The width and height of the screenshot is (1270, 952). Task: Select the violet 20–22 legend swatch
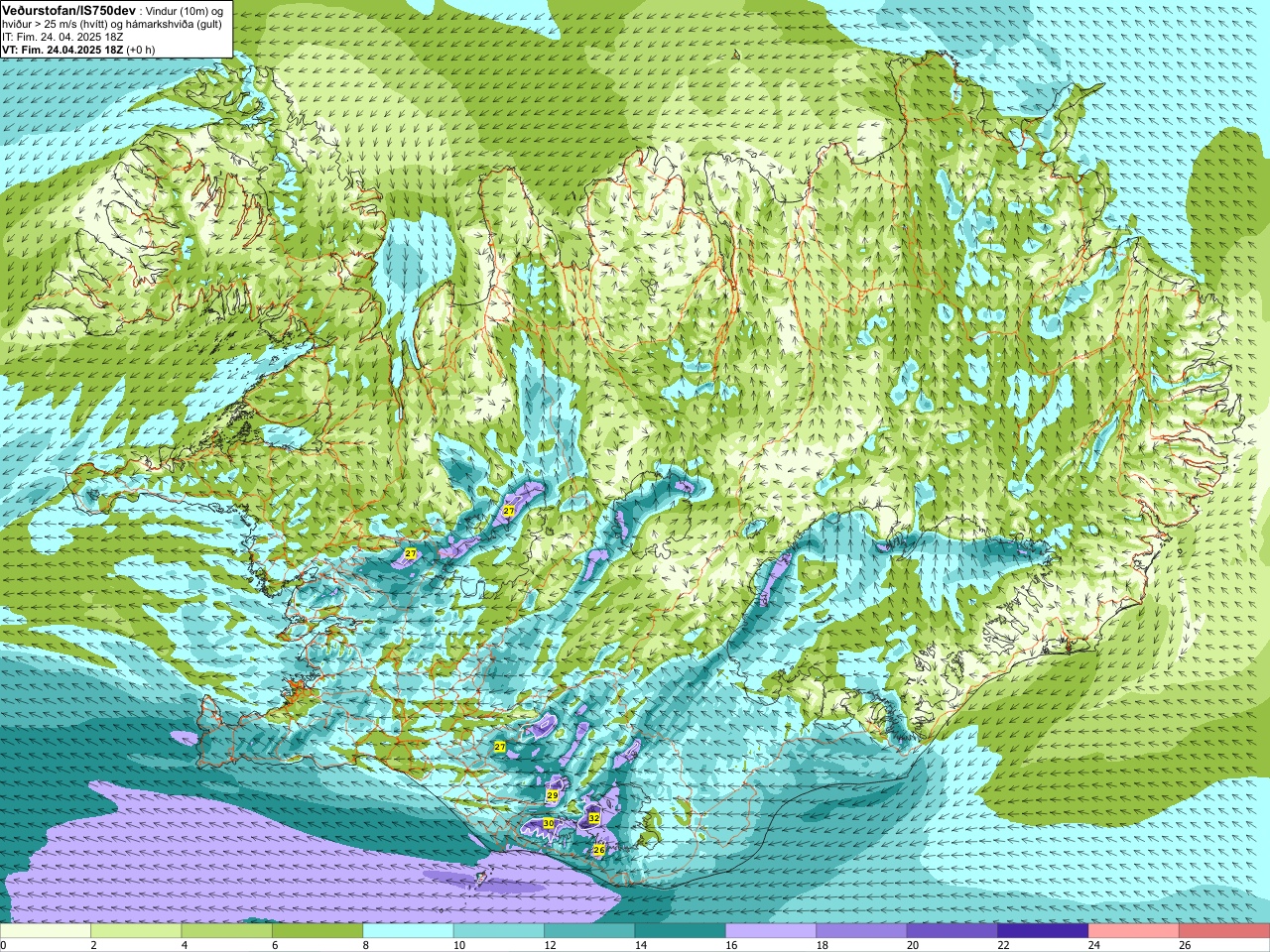point(952,931)
